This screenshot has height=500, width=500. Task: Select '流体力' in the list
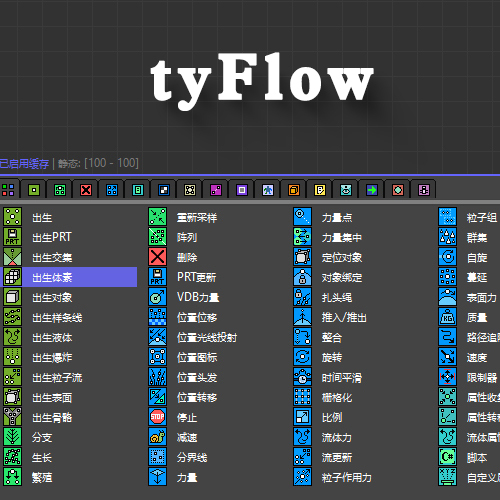[x=337, y=437]
